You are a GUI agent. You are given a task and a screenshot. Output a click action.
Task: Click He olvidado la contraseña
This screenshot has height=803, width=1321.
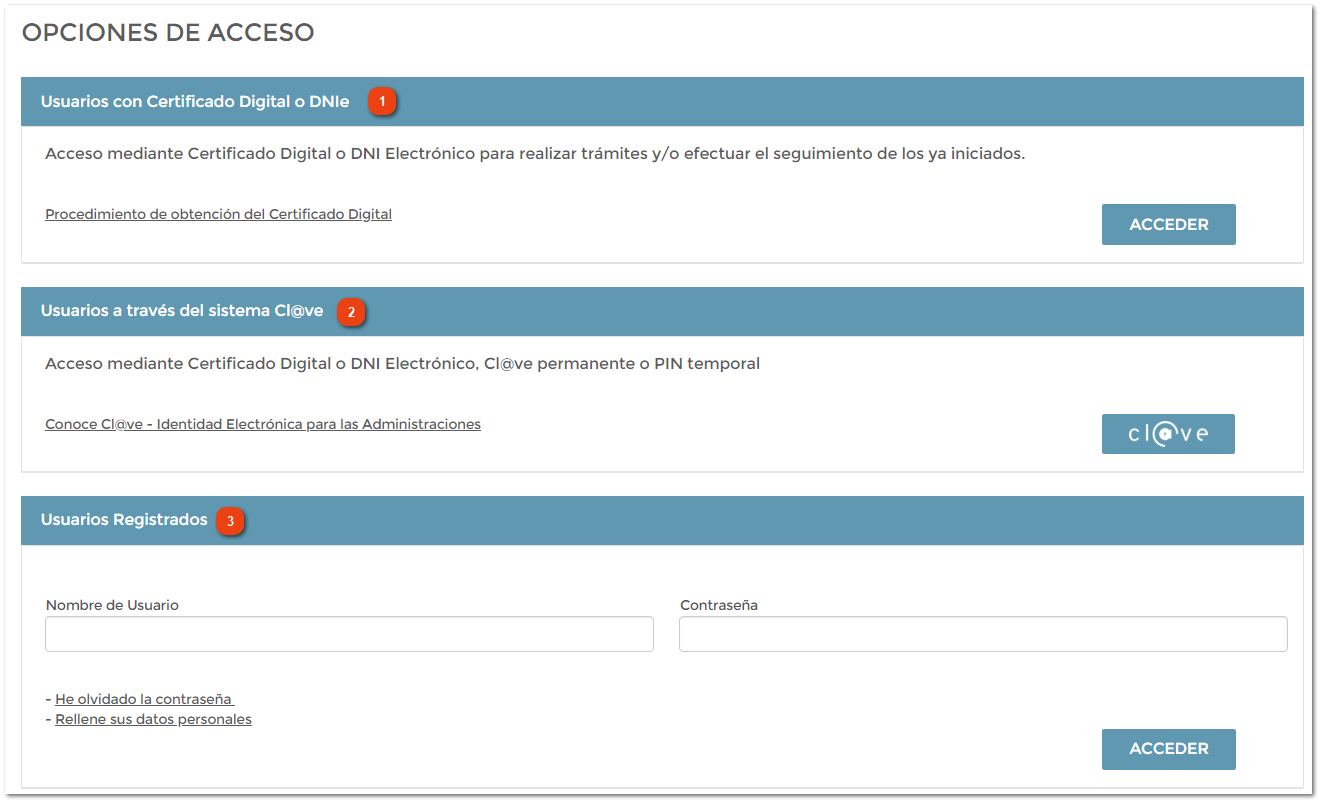144,698
